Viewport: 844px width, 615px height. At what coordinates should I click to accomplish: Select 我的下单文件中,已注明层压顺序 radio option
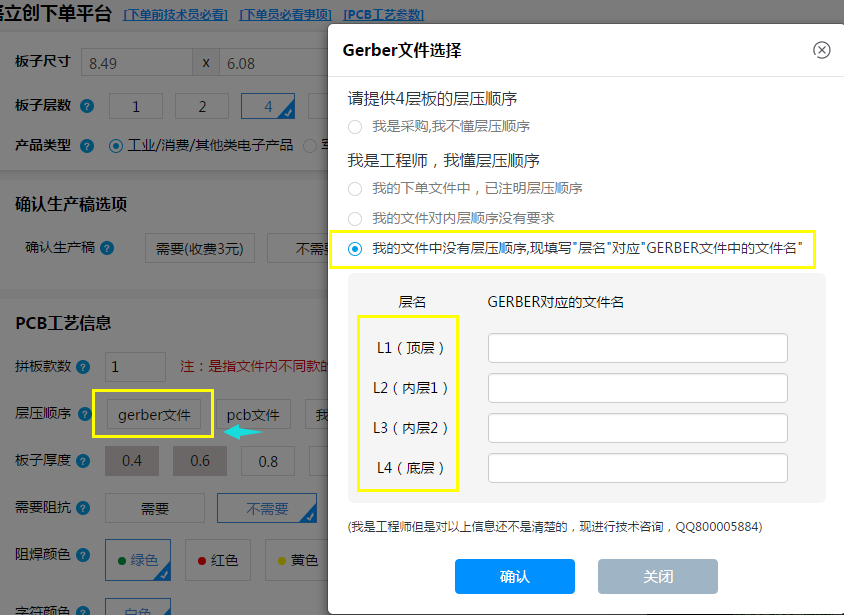pos(355,188)
